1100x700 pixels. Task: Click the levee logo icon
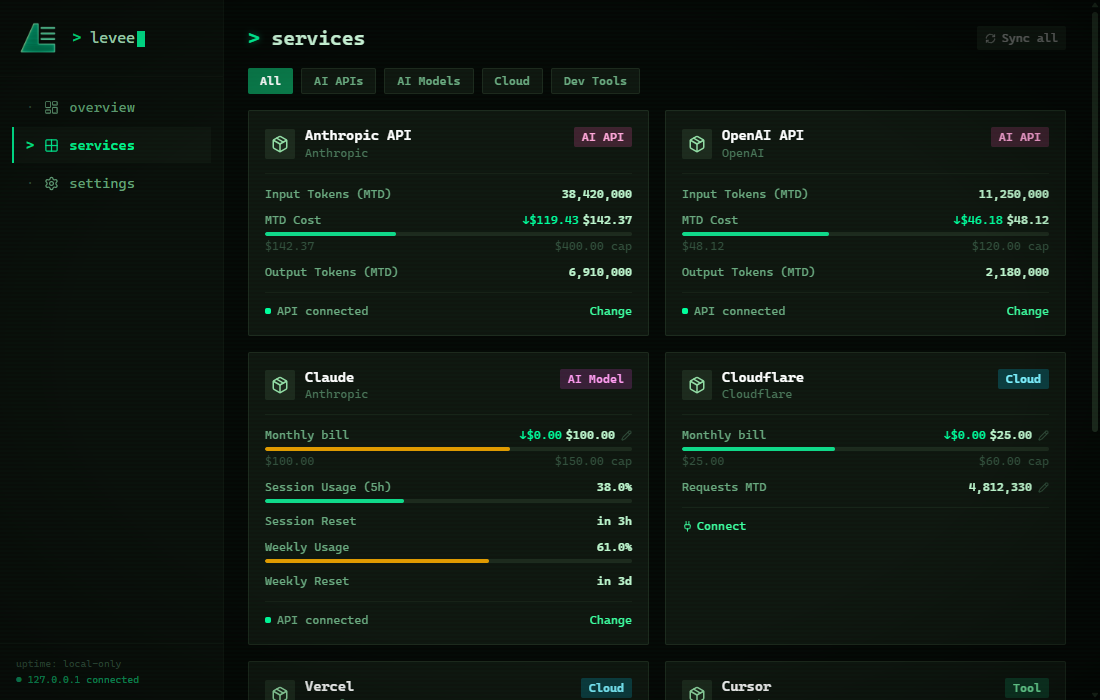click(x=39, y=38)
